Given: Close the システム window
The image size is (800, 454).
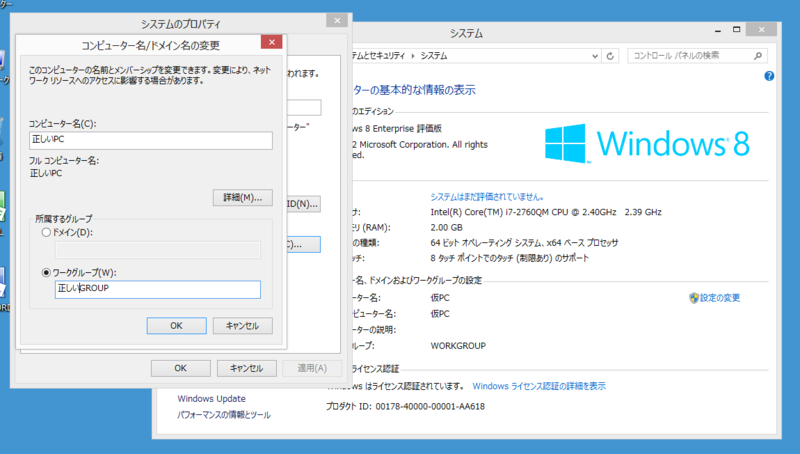Looking at the screenshot, I should pos(761,30).
